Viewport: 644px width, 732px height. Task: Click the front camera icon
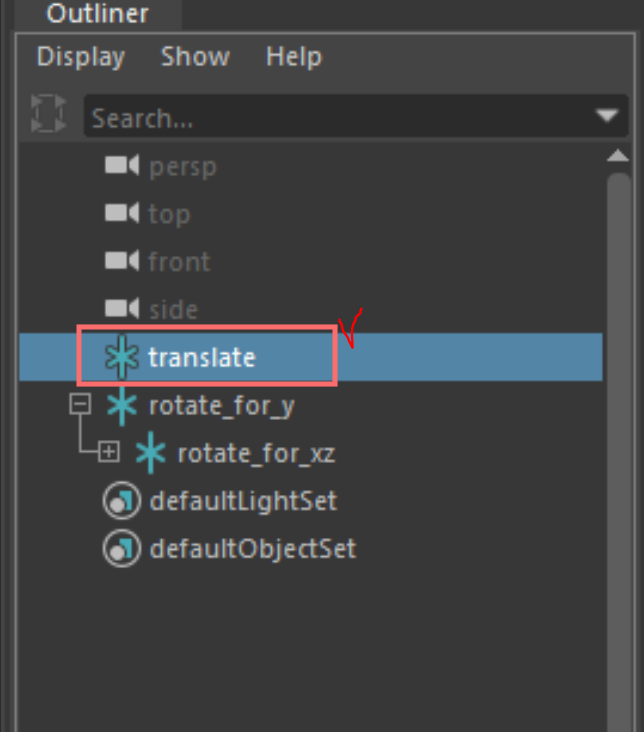[x=122, y=260]
